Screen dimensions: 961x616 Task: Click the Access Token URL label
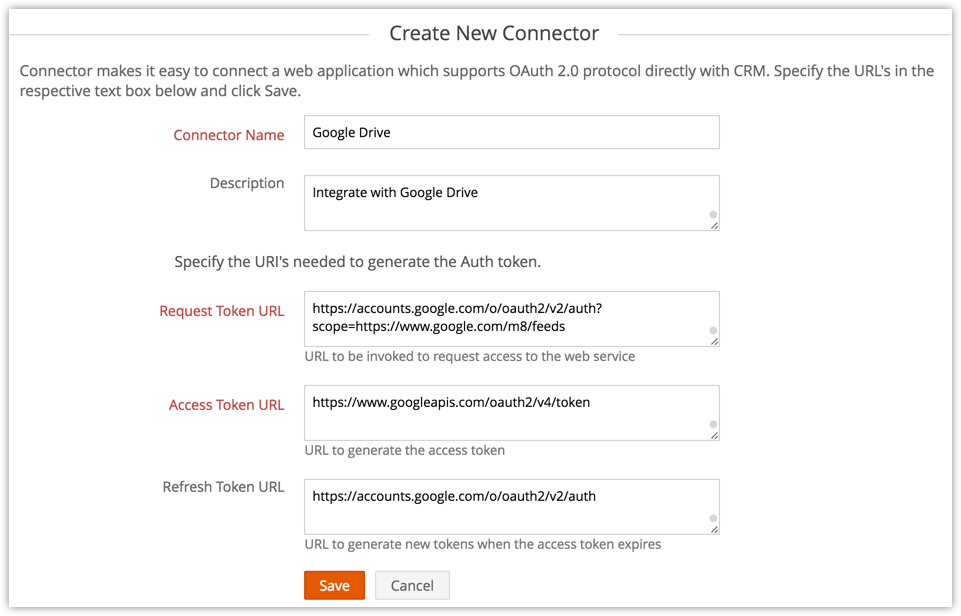227,405
